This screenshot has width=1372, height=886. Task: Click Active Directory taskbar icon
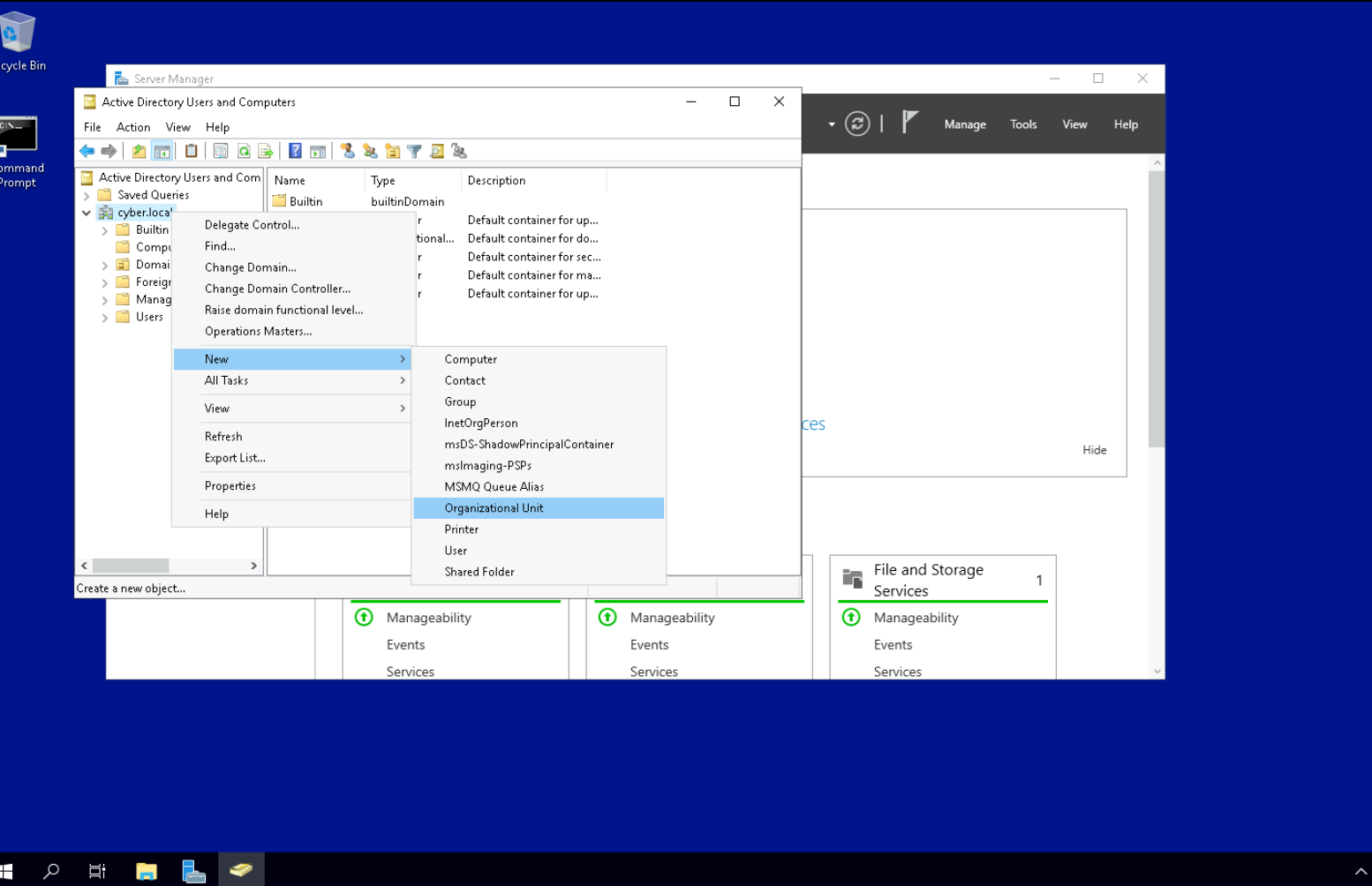(240, 871)
